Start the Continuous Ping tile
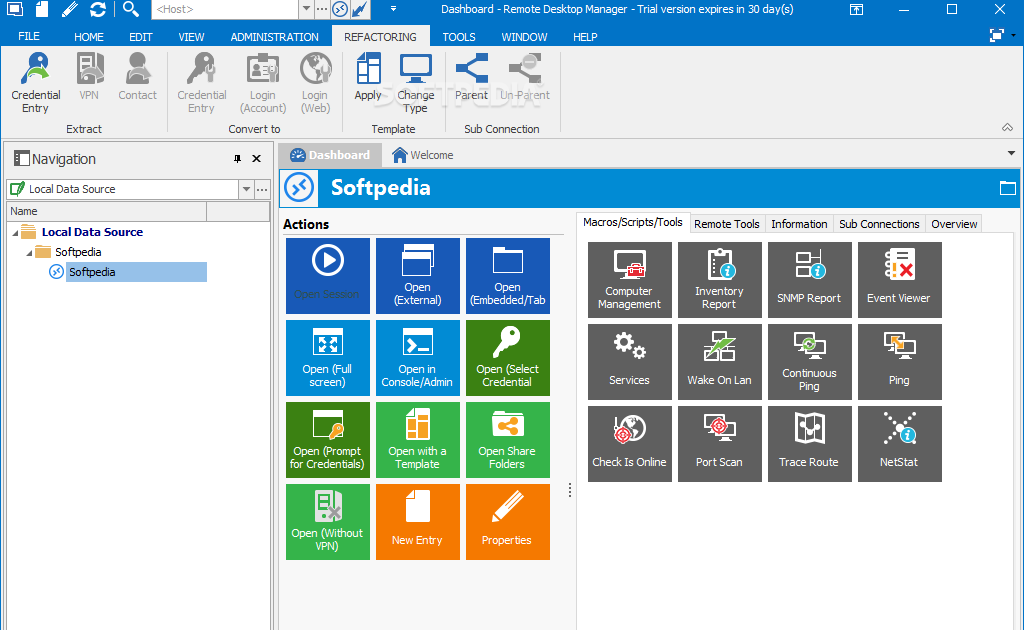The width and height of the screenshot is (1024, 630). (x=809, y=362)
